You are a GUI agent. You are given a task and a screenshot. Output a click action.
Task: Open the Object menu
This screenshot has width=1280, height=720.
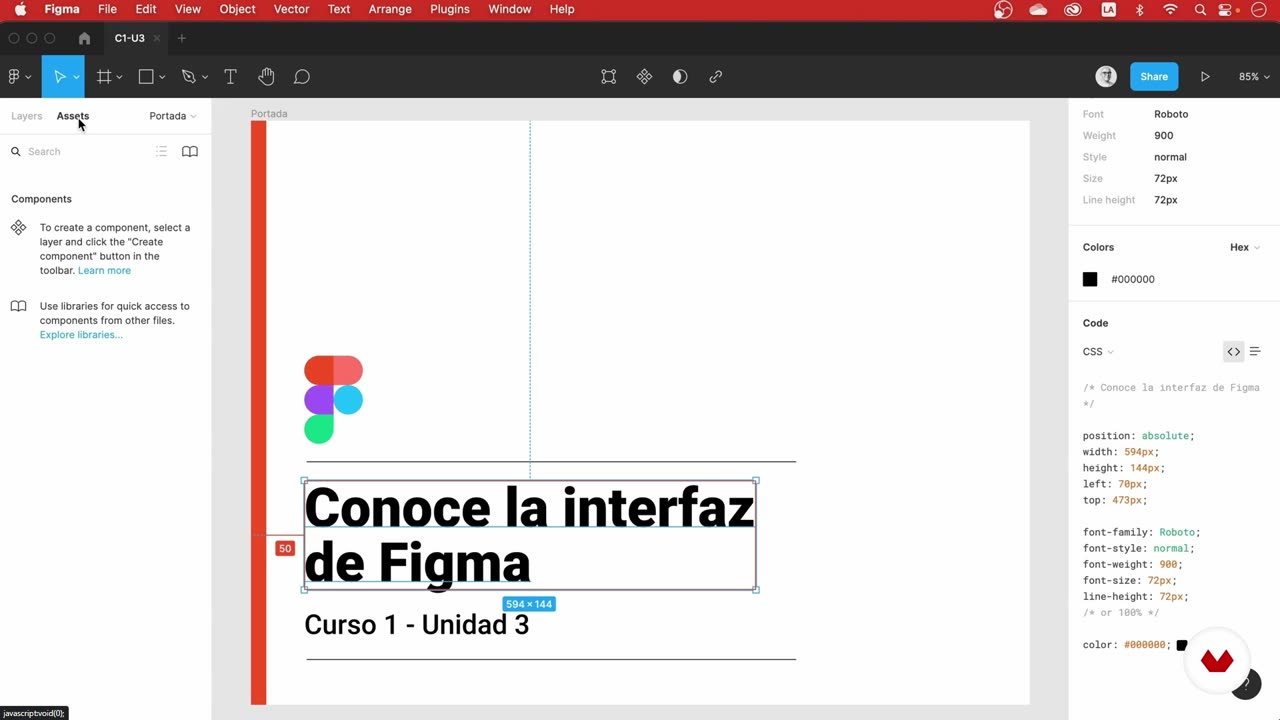click(237, 9)
